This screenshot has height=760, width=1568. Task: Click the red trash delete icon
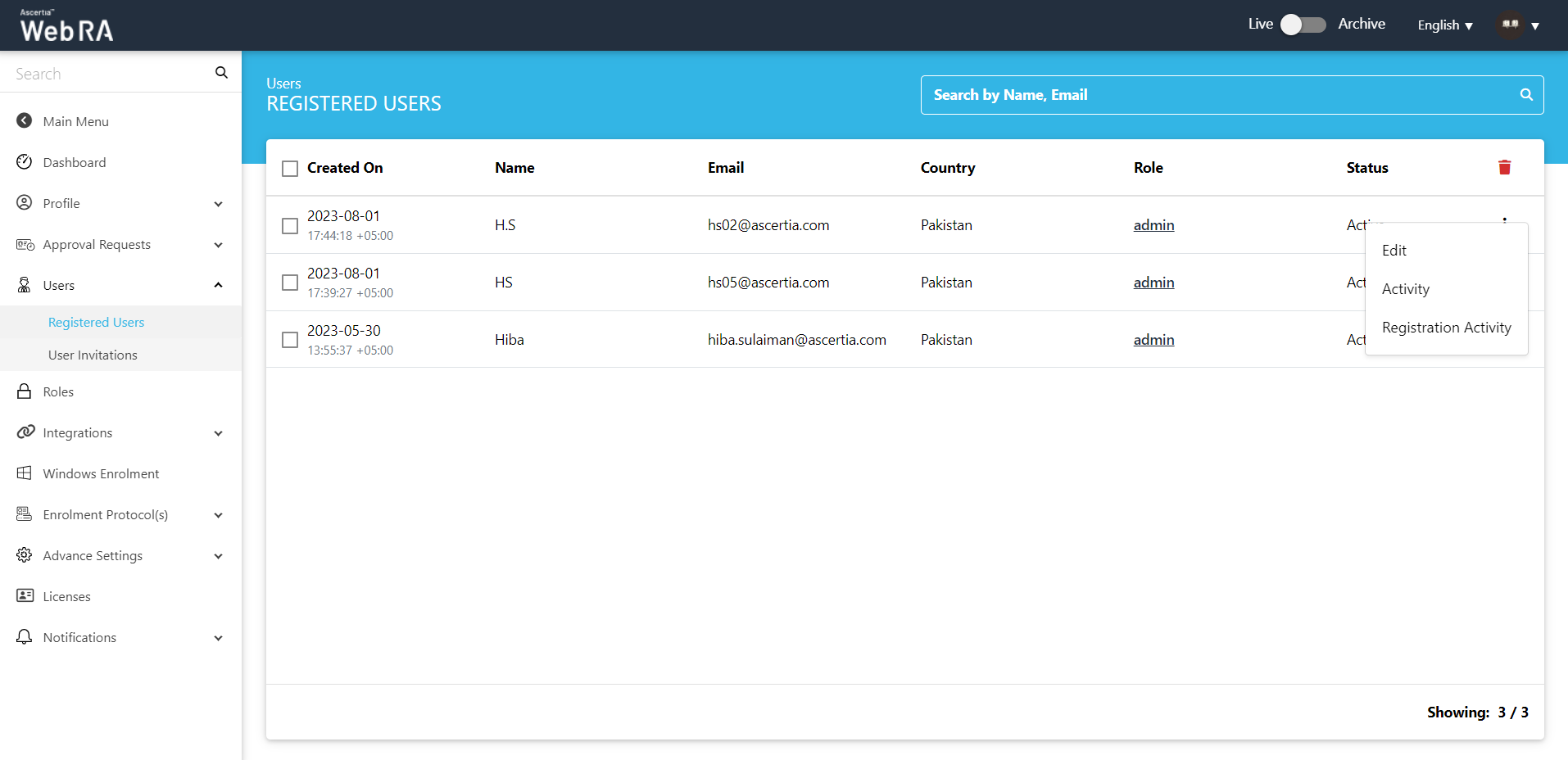point(1504,168)
